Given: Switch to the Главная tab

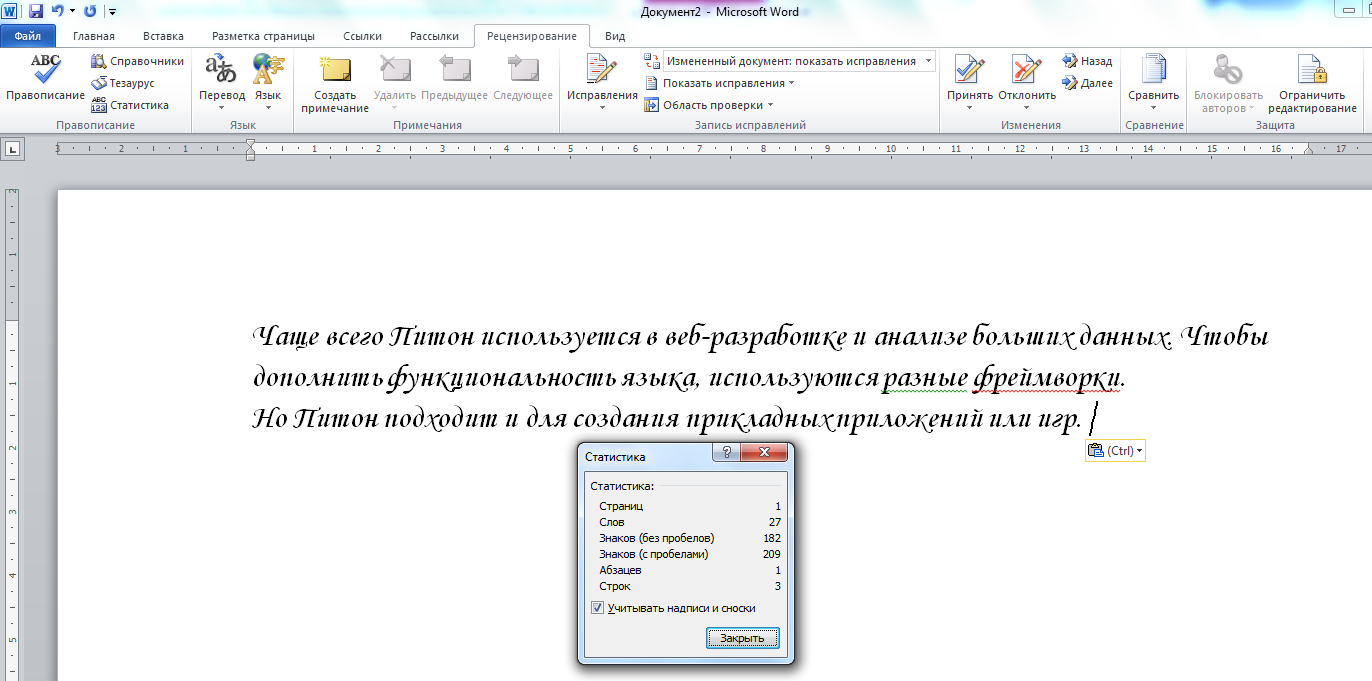Looking at the screenshot, I should point(94,36).
